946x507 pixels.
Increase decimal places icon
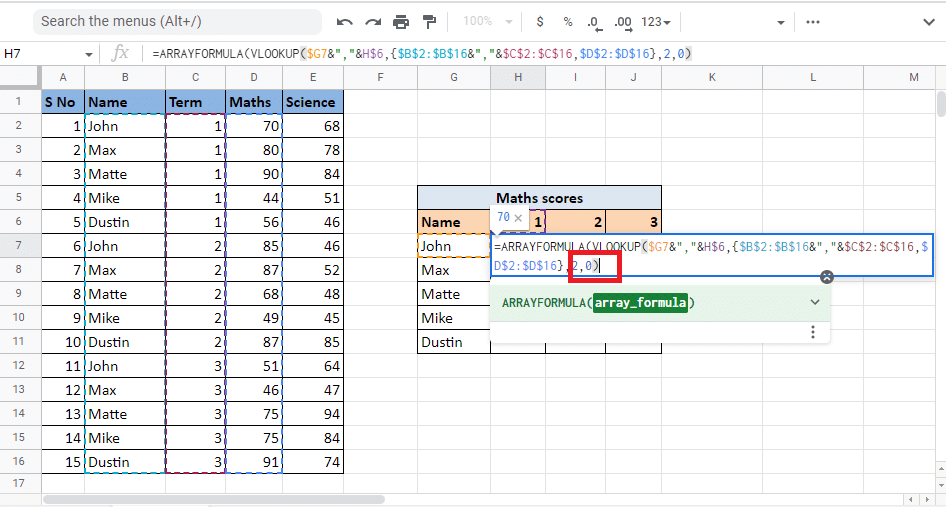(x=623, y=23)
